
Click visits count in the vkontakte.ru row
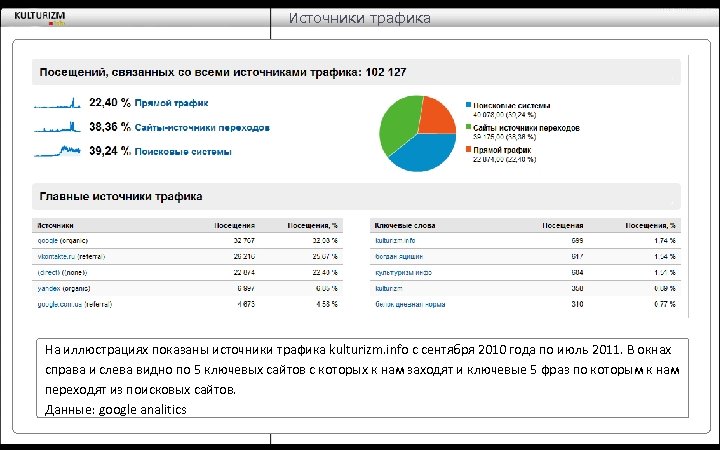(244, 257)
